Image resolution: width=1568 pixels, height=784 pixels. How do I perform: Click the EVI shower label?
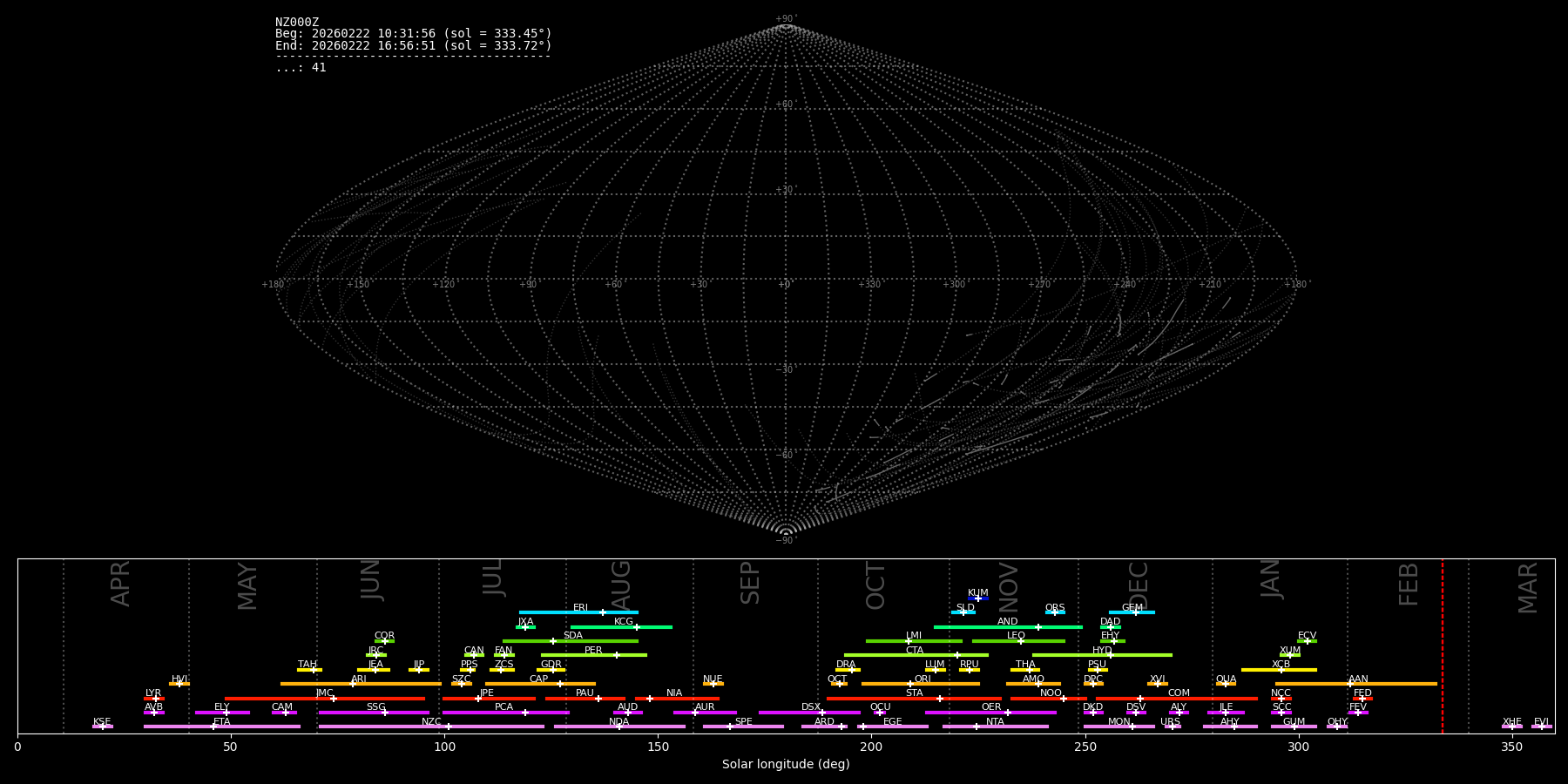point(1541,722)
